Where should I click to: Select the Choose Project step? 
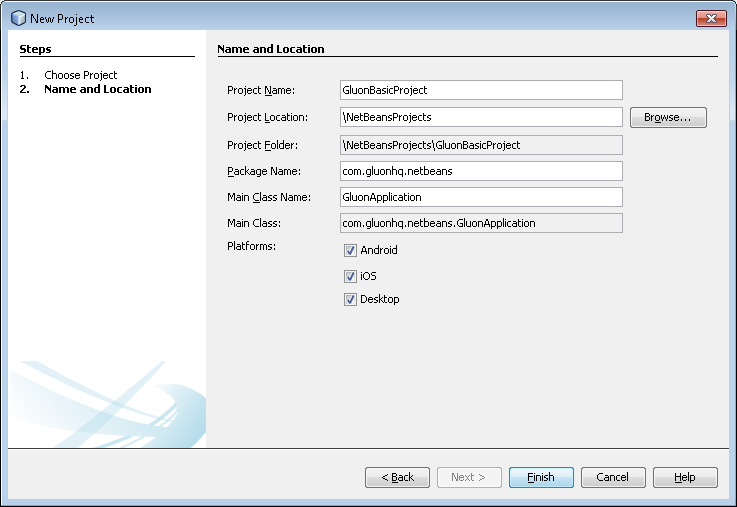80,75
